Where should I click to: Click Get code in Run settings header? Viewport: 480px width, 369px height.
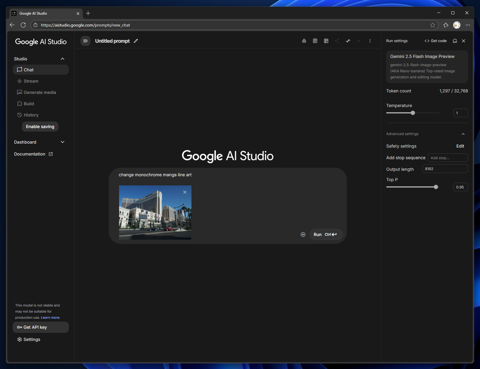click(x=436, y=41)
